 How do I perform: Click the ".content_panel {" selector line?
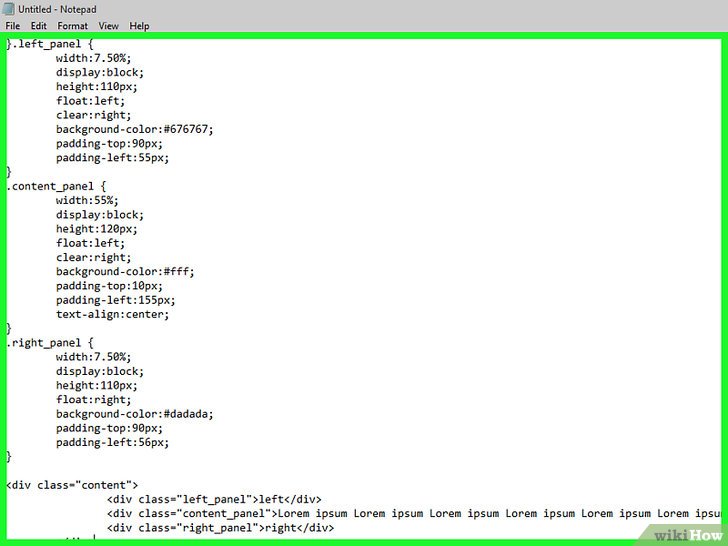coord(56,186)
